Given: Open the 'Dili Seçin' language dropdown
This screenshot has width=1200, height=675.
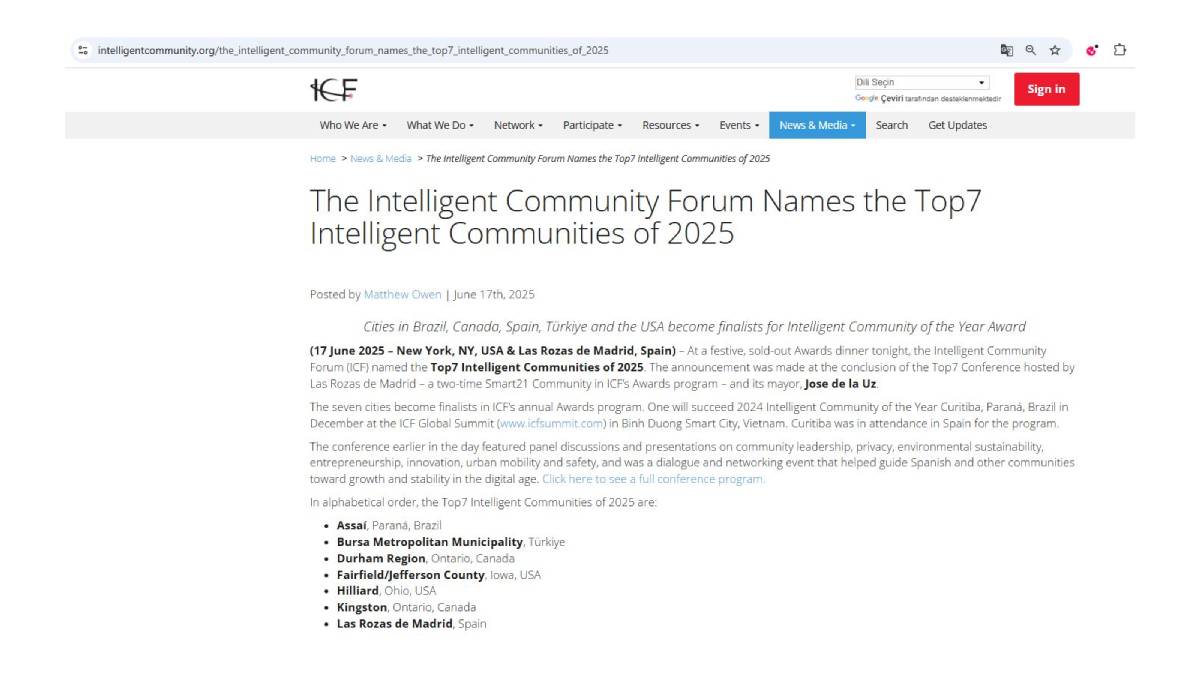Looking at the screenshot, I should click(920, 82).
